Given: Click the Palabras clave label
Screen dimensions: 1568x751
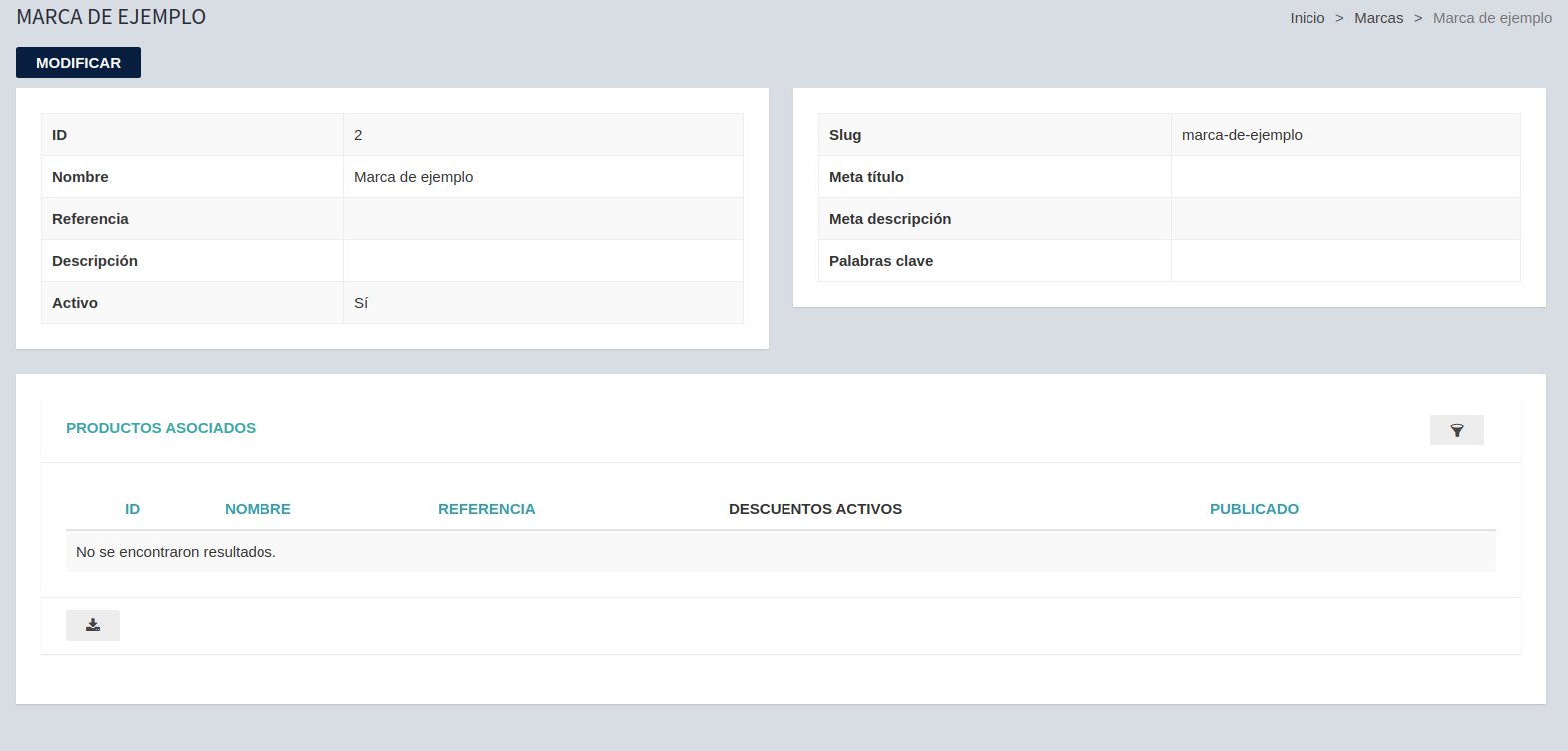Looking at the screenshot, I should click(880, 261).
